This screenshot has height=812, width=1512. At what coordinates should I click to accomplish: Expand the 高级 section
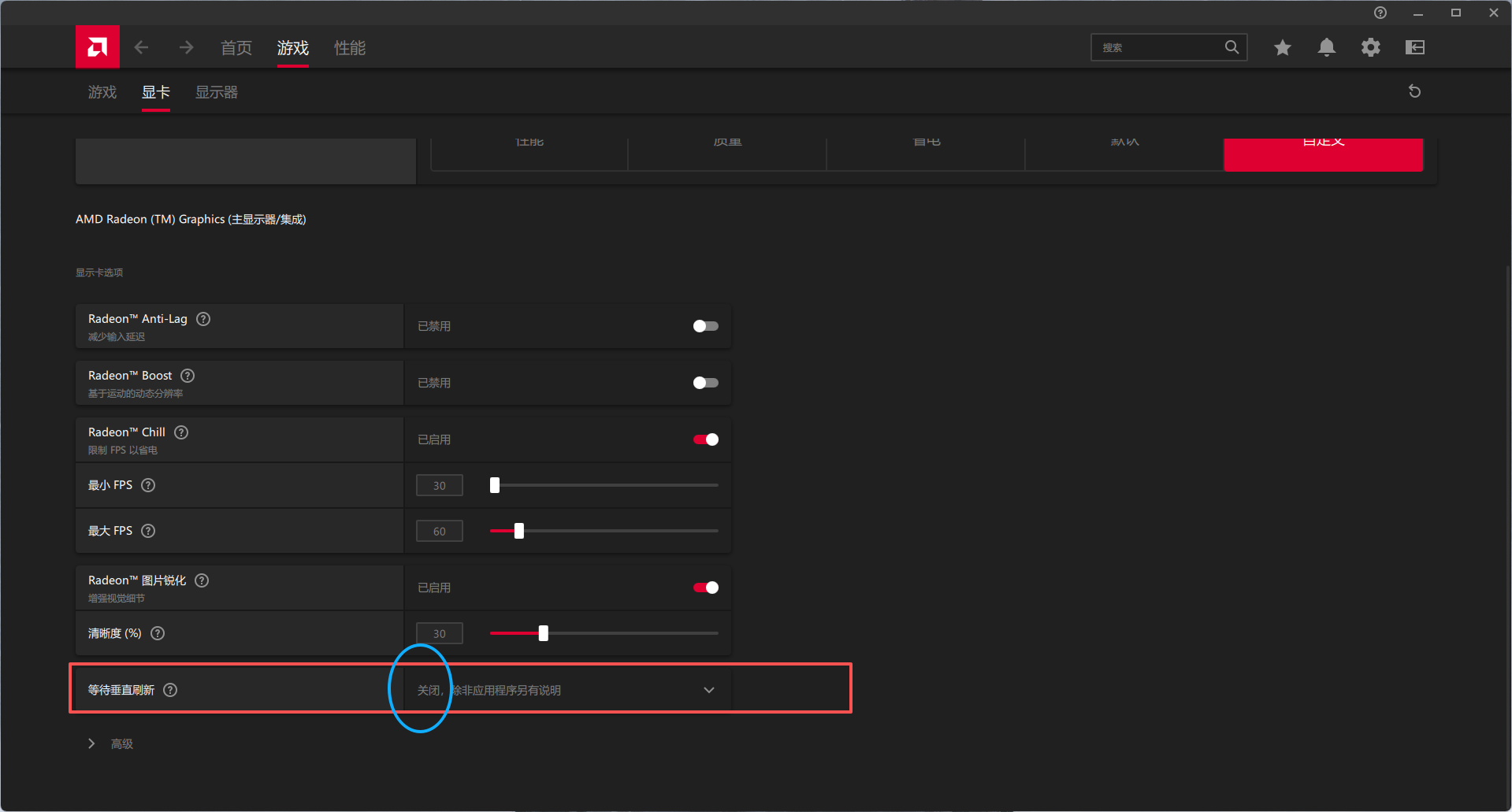(110, 743)
